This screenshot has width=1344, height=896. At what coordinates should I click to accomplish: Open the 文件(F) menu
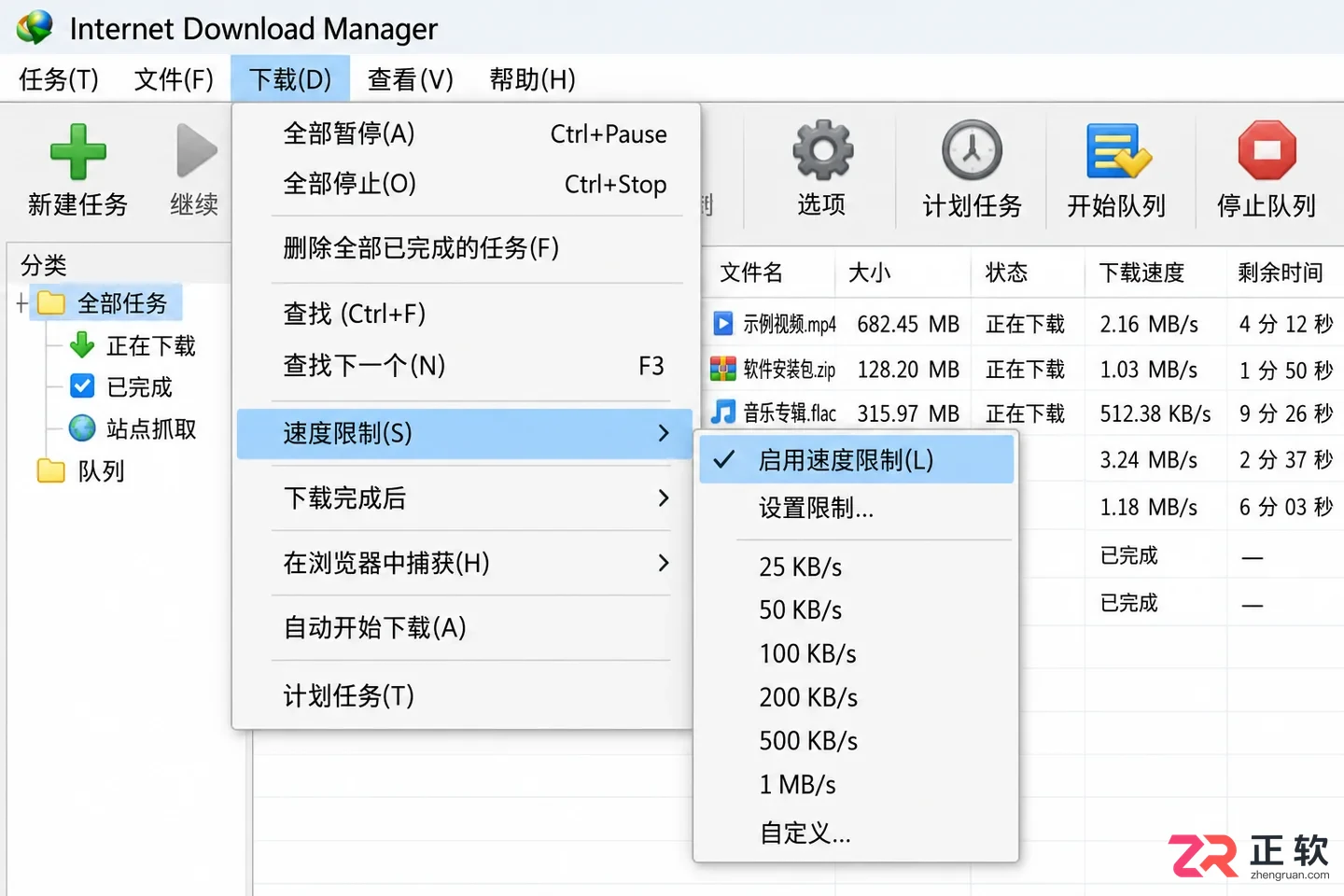pos(174,79)
